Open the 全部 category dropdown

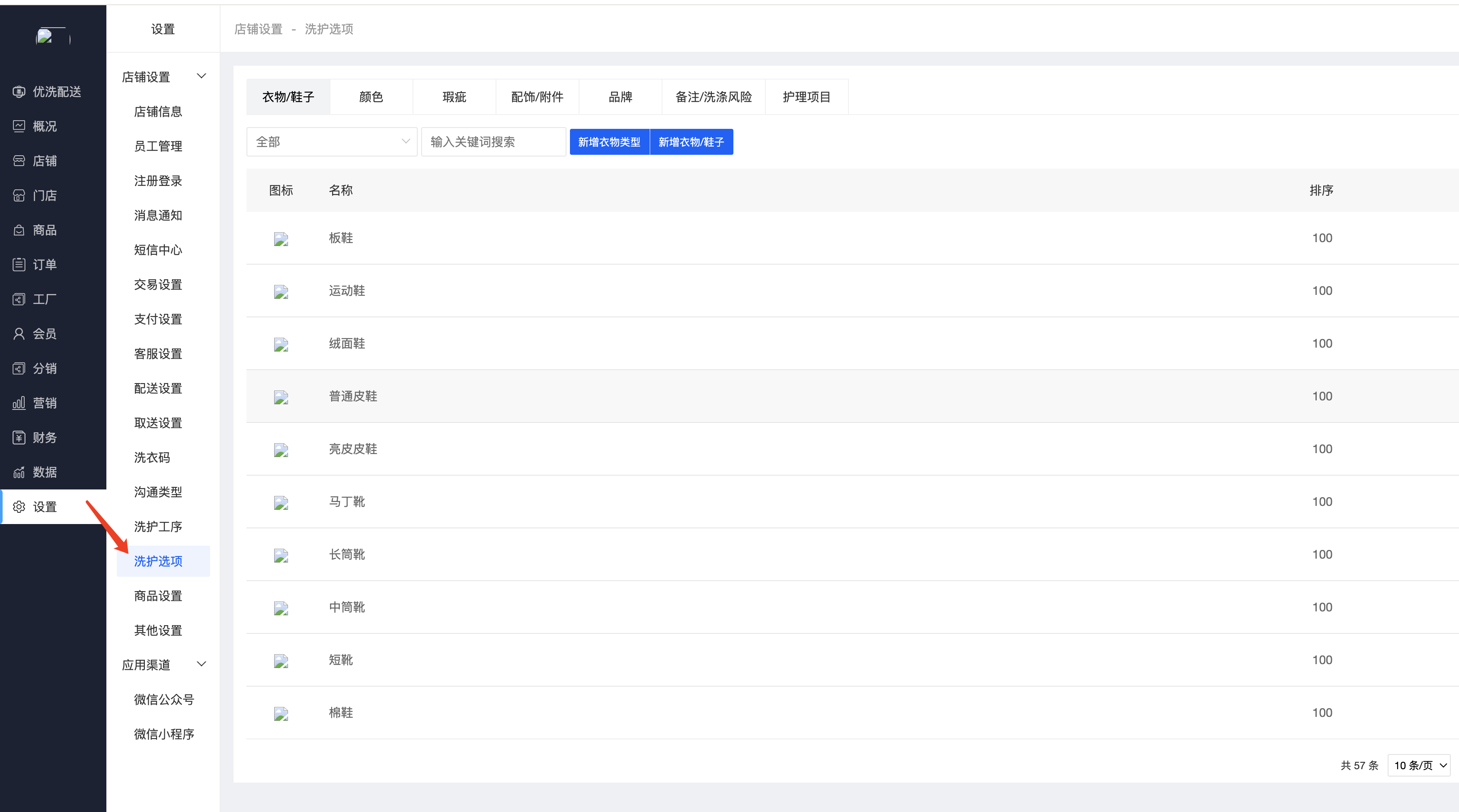(332, 141)
